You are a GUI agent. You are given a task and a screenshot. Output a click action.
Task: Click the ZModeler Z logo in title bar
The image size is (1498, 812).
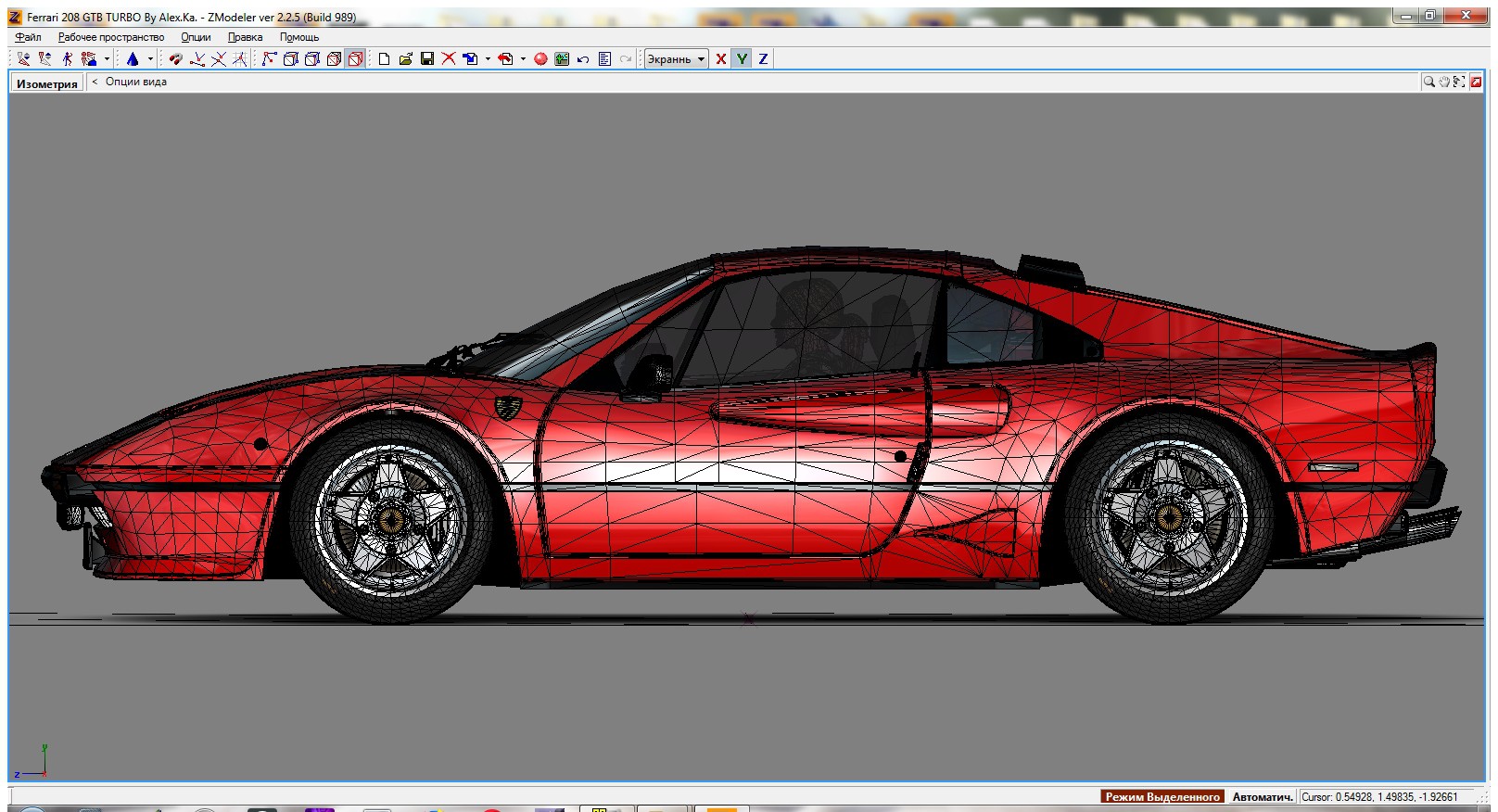[x=15, y=17]
